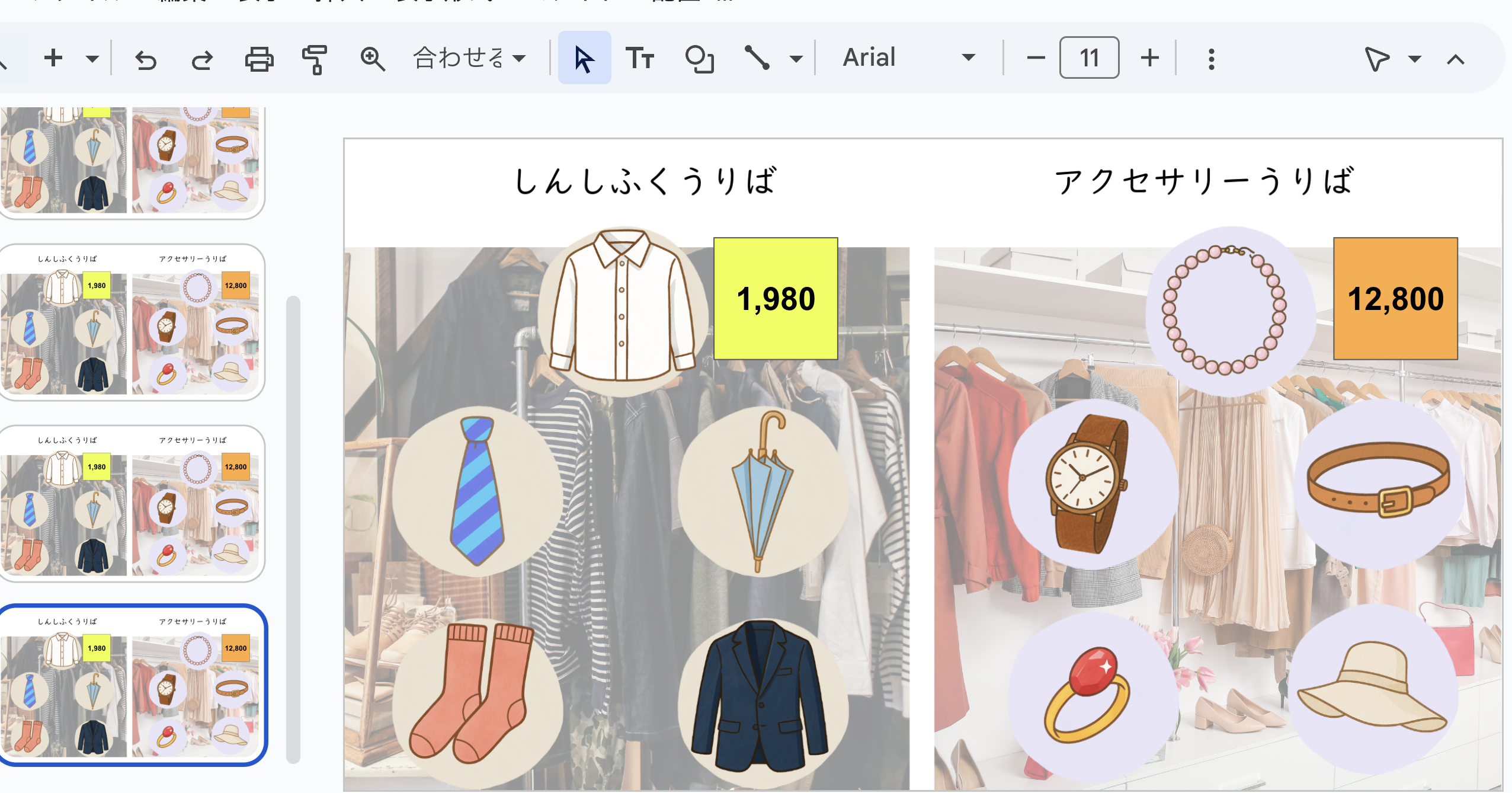
Task: Select the line drawing tool
Action: coord(757,58)
